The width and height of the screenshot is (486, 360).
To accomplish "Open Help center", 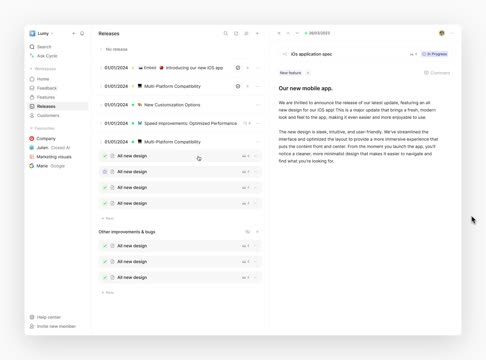I will coord(45,317).
